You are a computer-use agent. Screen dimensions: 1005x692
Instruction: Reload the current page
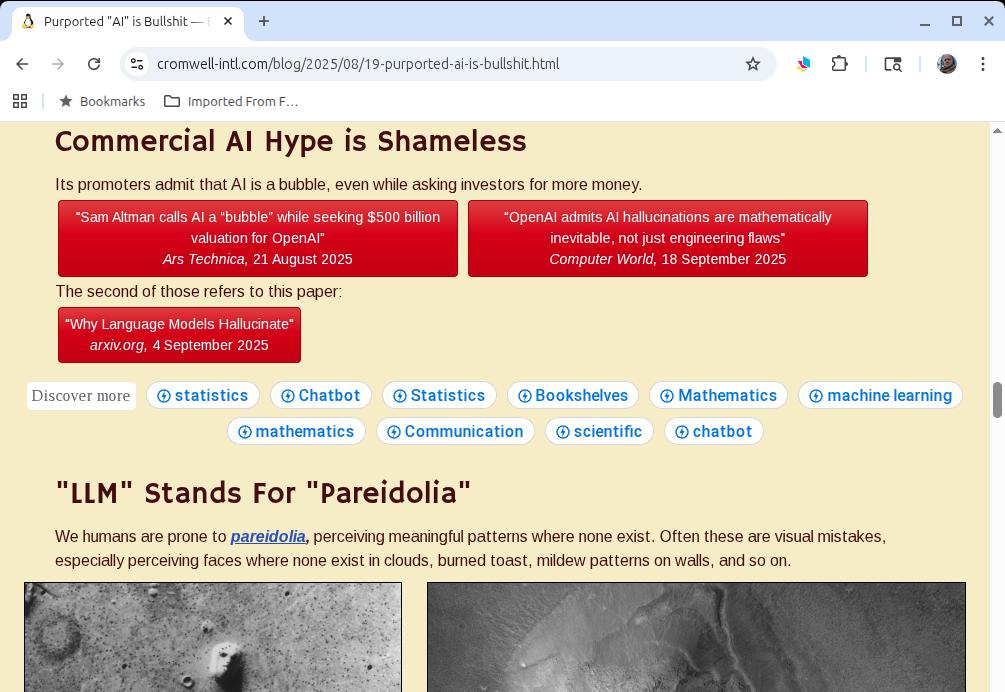(x=94, y=64)
